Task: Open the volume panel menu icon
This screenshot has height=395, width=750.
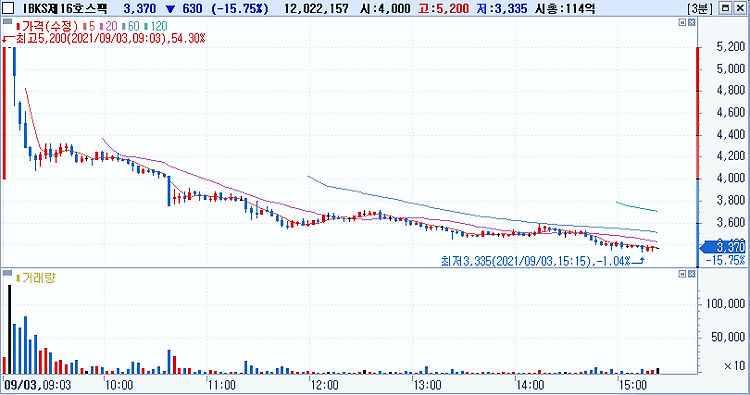Action: coord(7,273)
